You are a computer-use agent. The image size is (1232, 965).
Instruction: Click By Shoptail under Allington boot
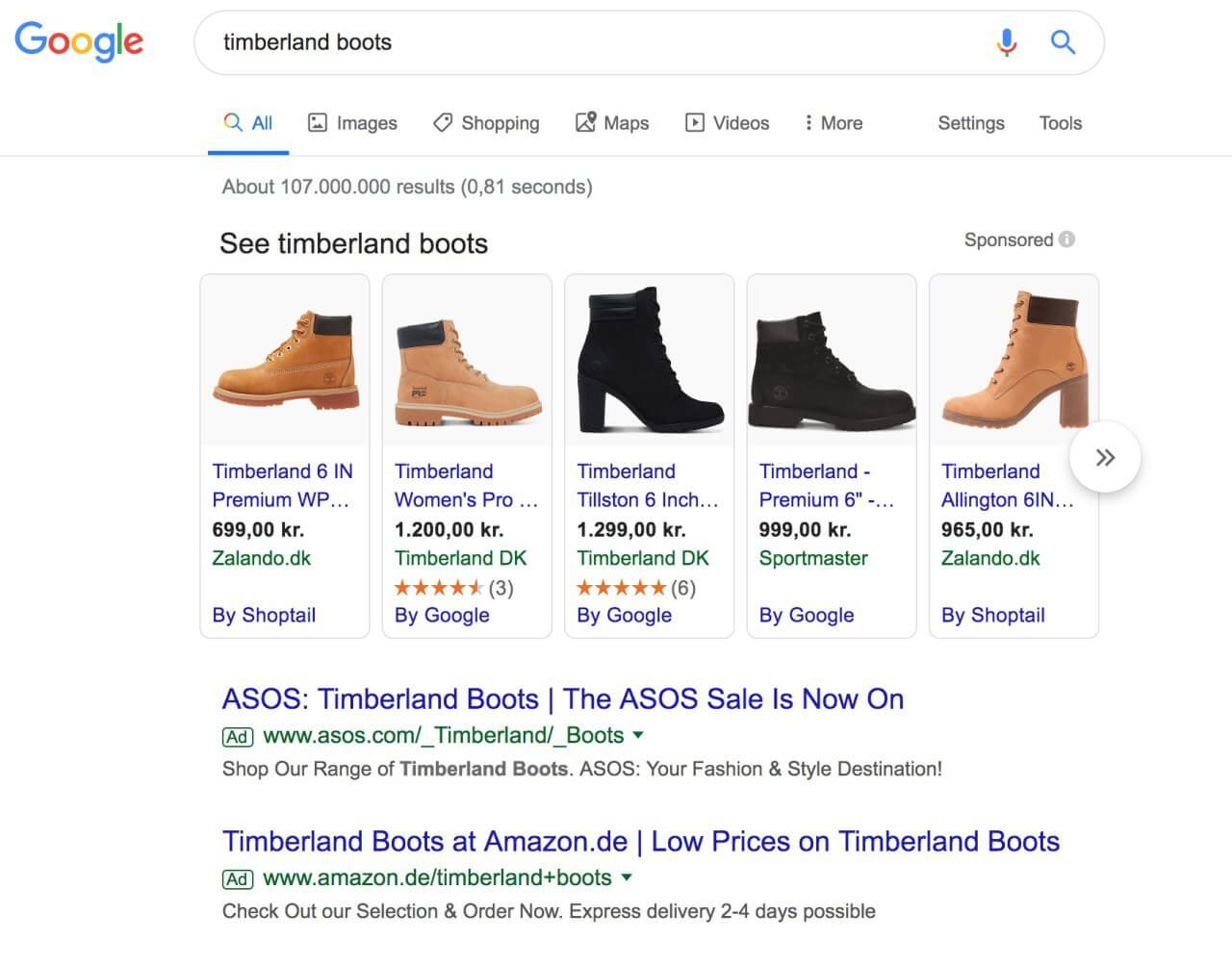pos(993,615)
